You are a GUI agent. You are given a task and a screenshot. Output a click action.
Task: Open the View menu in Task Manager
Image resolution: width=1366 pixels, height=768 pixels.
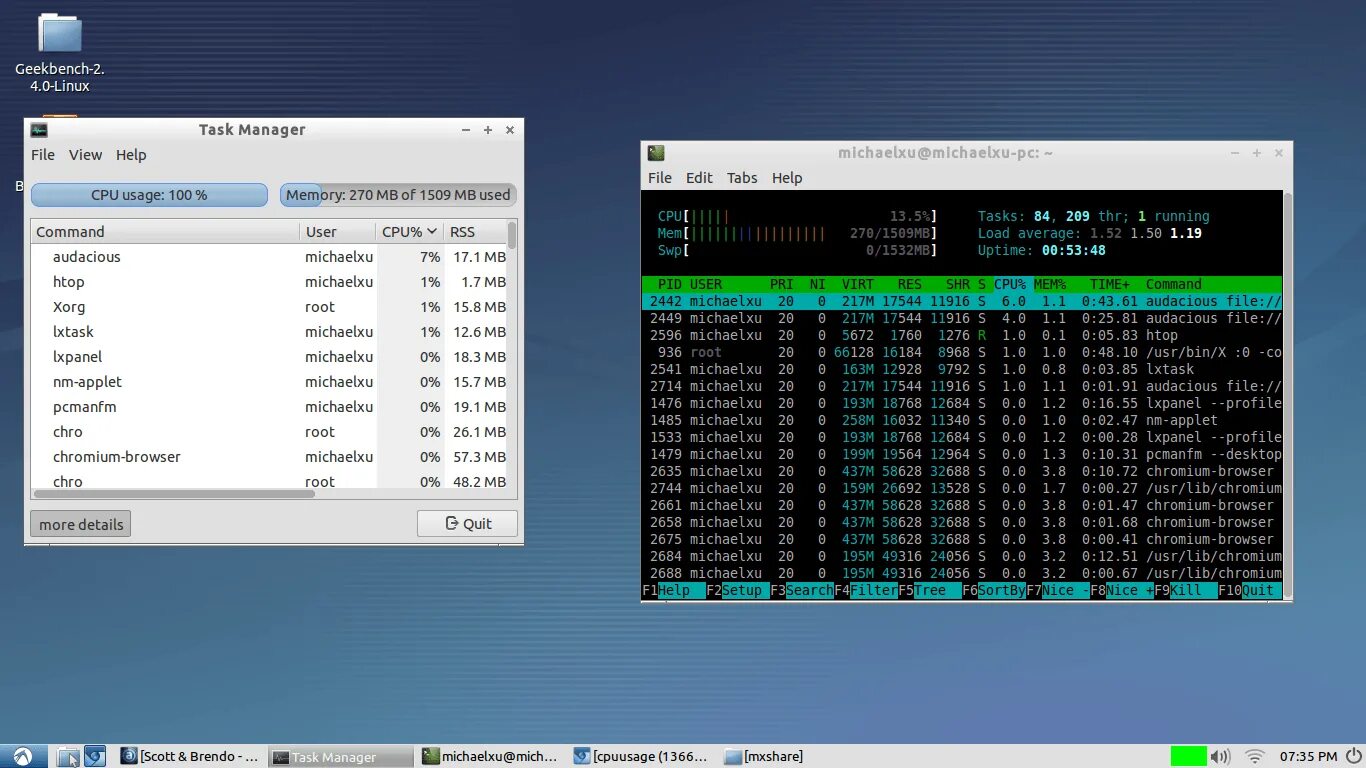[85, 155]
